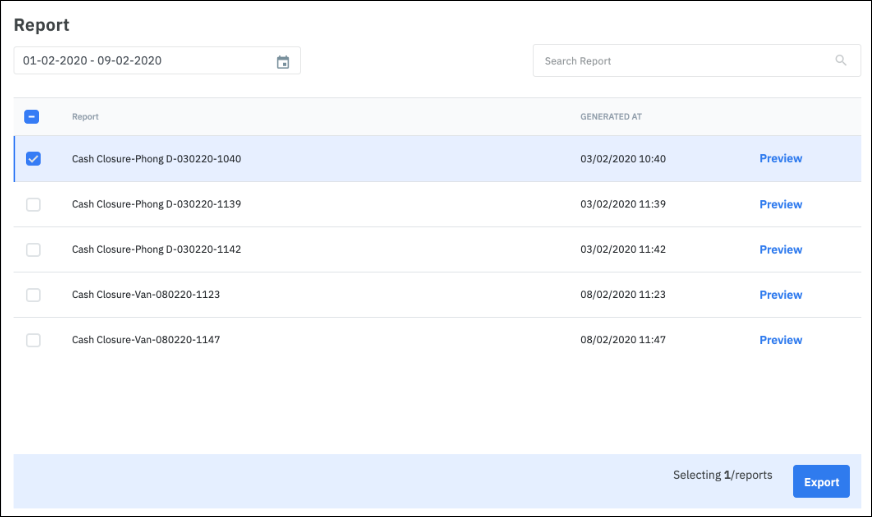This screenshot has height=517, width=872.
Task: Toggle the select-all header checkbox
Action: tap(32, 117)
